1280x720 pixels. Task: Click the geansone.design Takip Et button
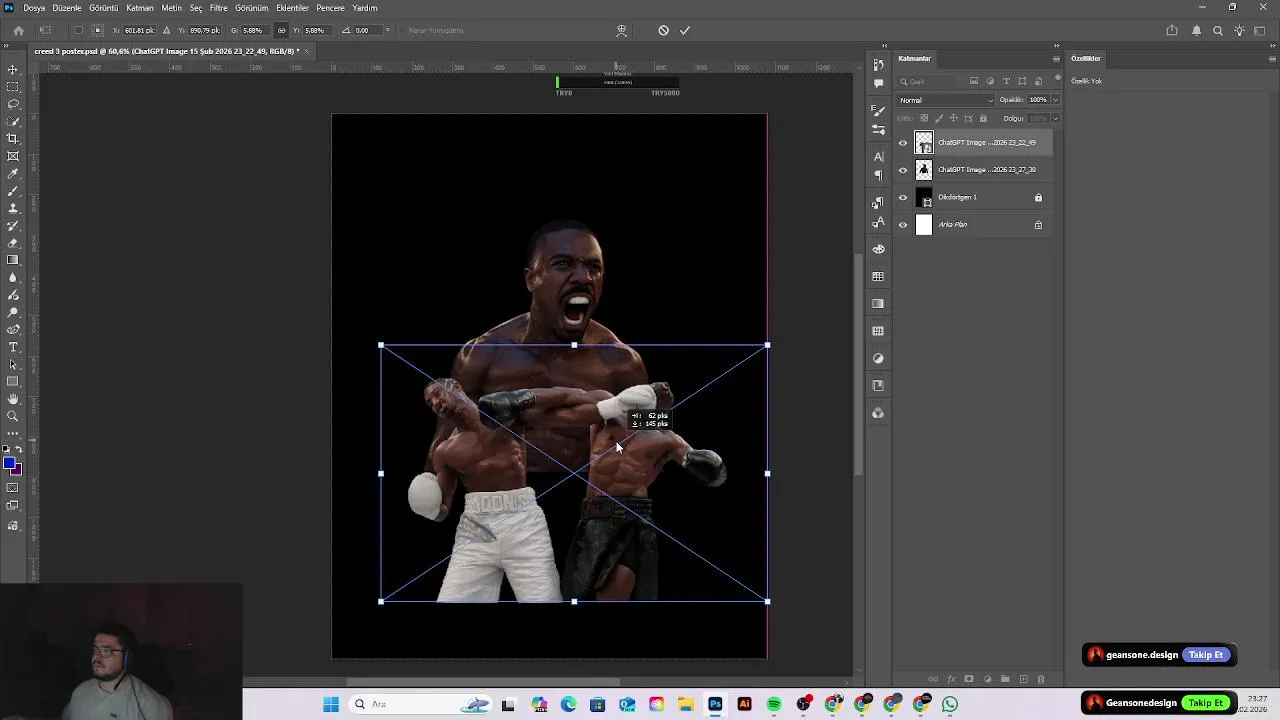point(1206,655)
